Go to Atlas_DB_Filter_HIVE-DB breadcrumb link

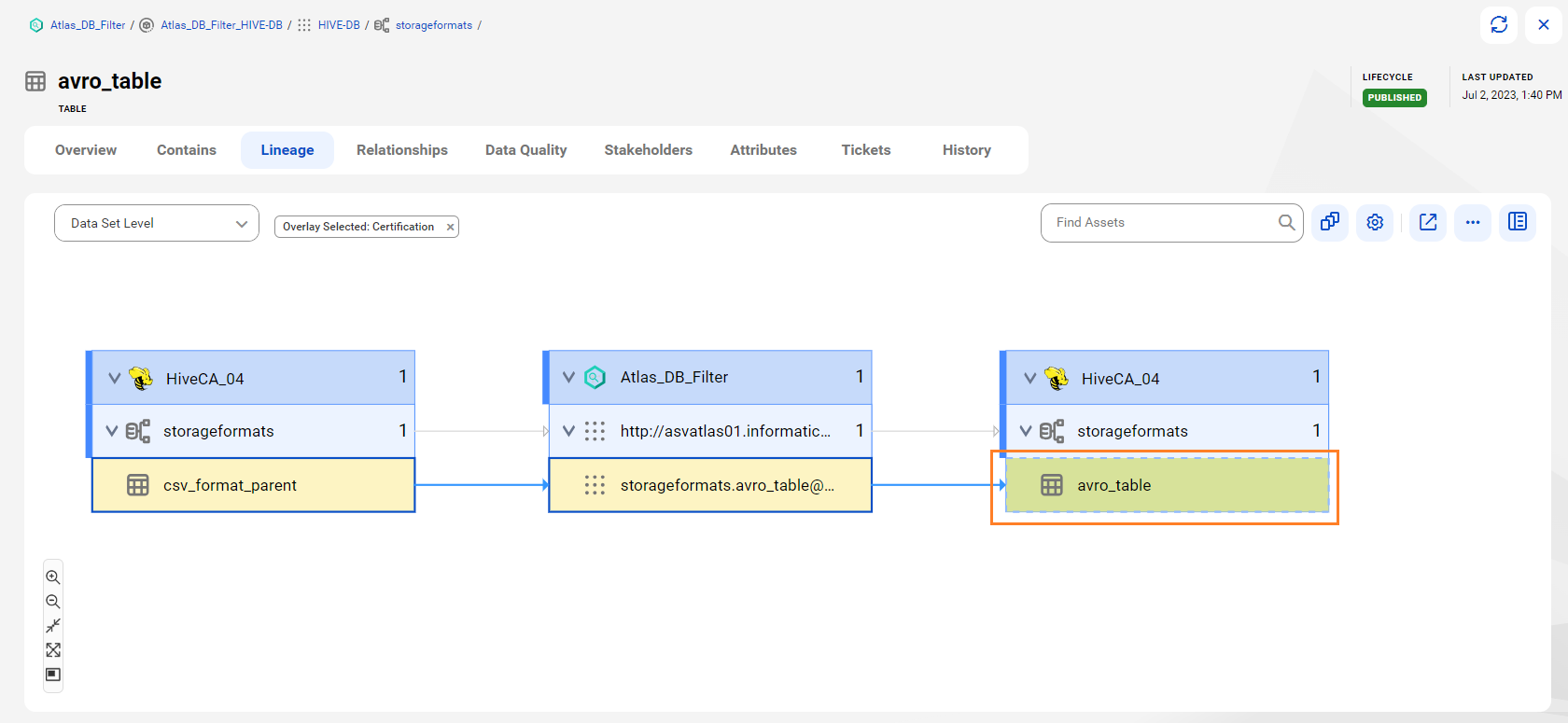point(221,25)
